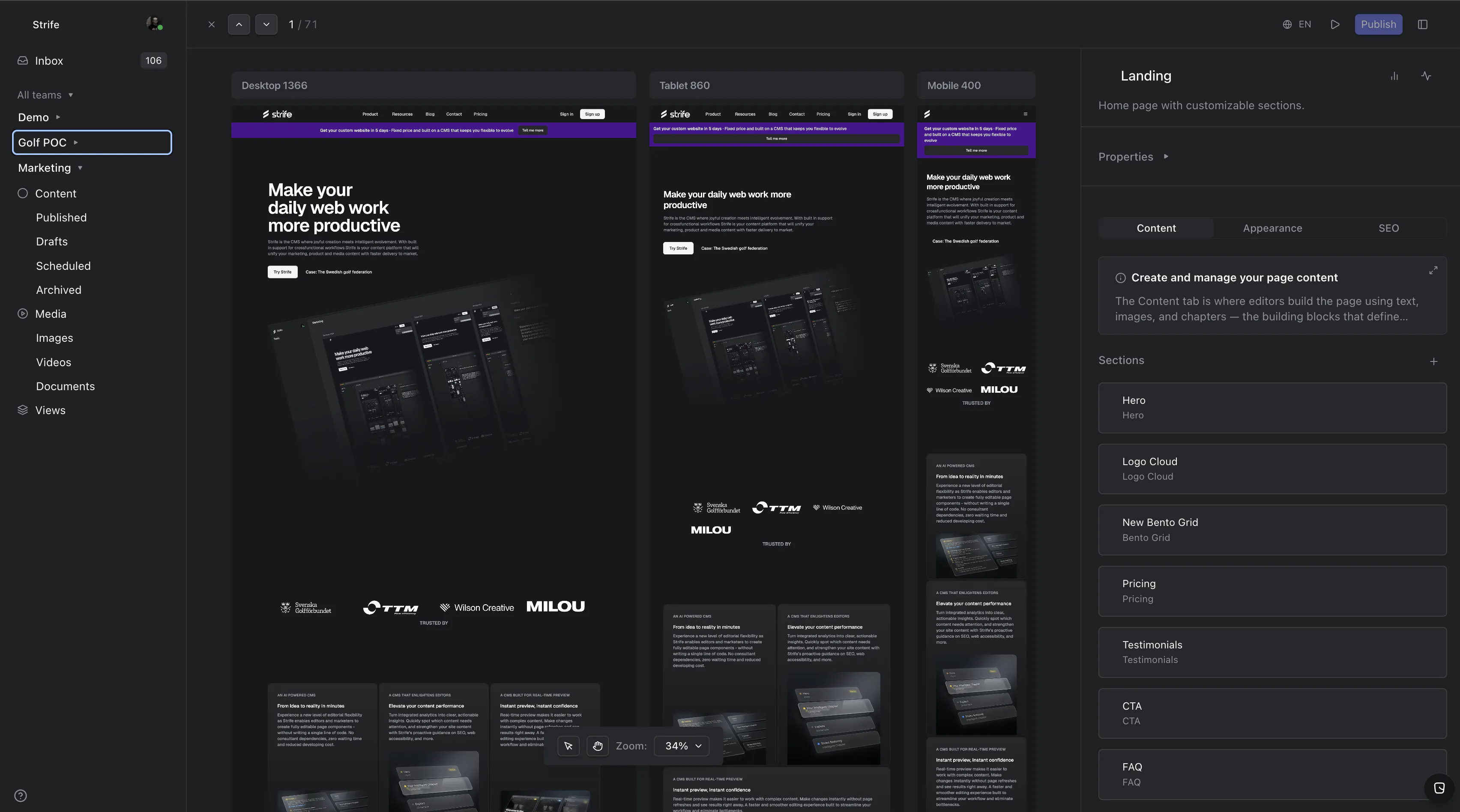Expand the Properties section

1133,156
